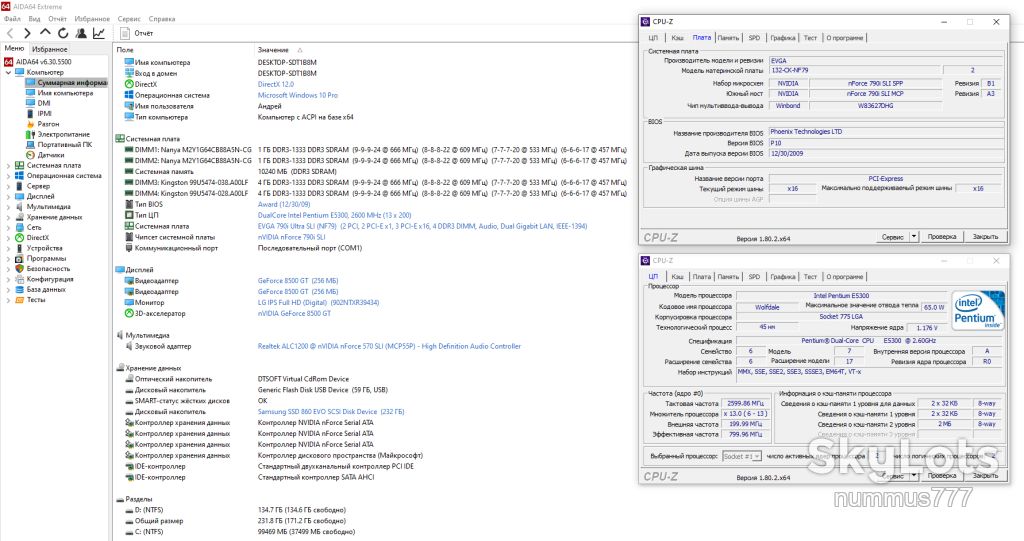Switch to the Избранное tab in left panel
This screenshot has width=1024, height=541.
(50, 49)
